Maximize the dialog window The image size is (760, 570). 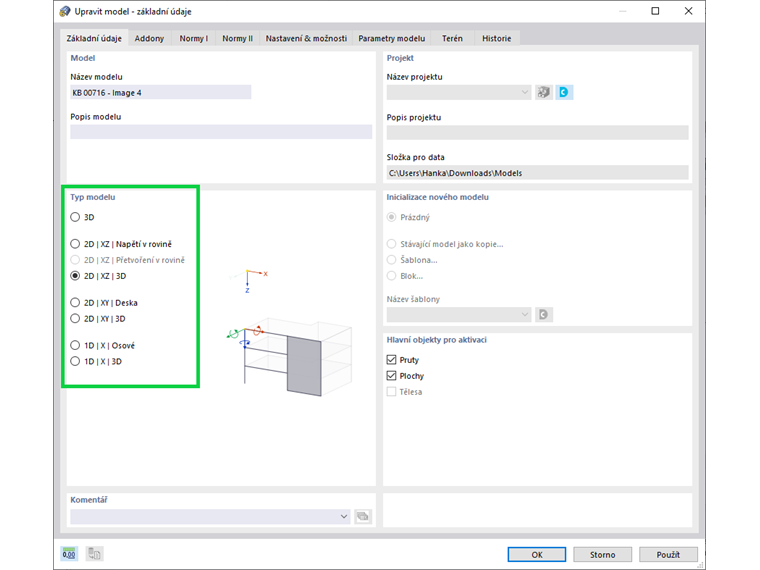[655, 11]
